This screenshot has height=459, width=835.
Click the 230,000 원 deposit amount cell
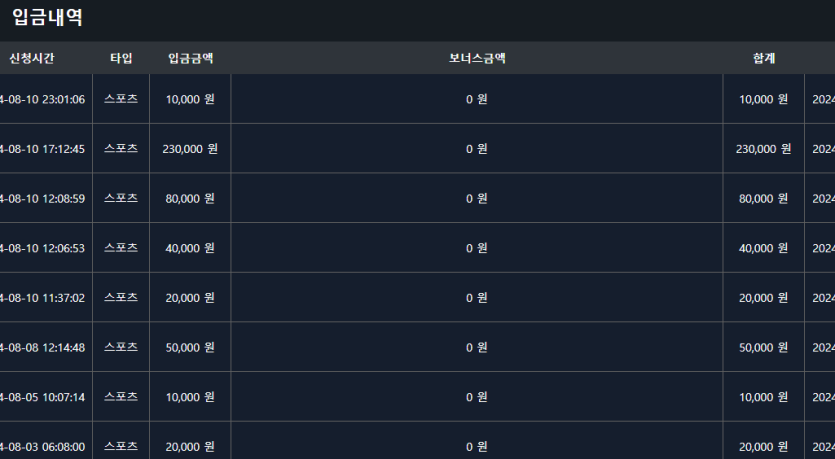click(x=190, y=149)
